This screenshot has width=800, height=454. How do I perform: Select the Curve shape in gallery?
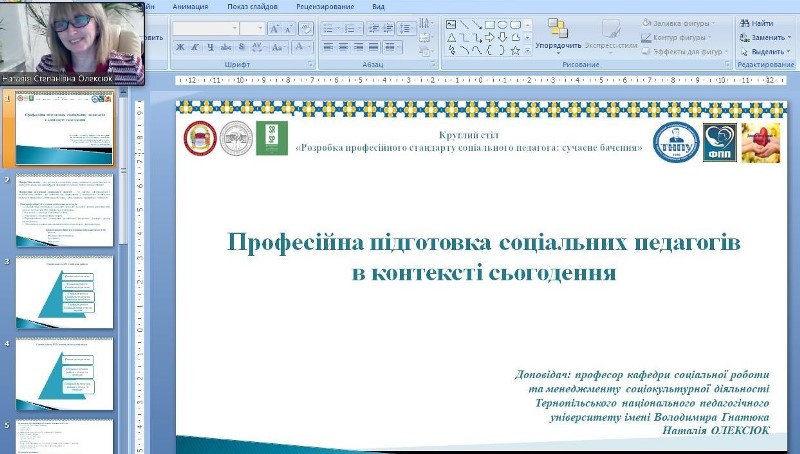[477, 50]
